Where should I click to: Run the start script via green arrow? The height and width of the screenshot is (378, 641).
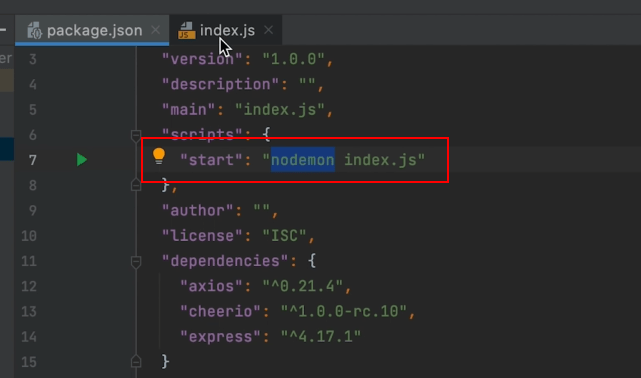pos(82,160)
